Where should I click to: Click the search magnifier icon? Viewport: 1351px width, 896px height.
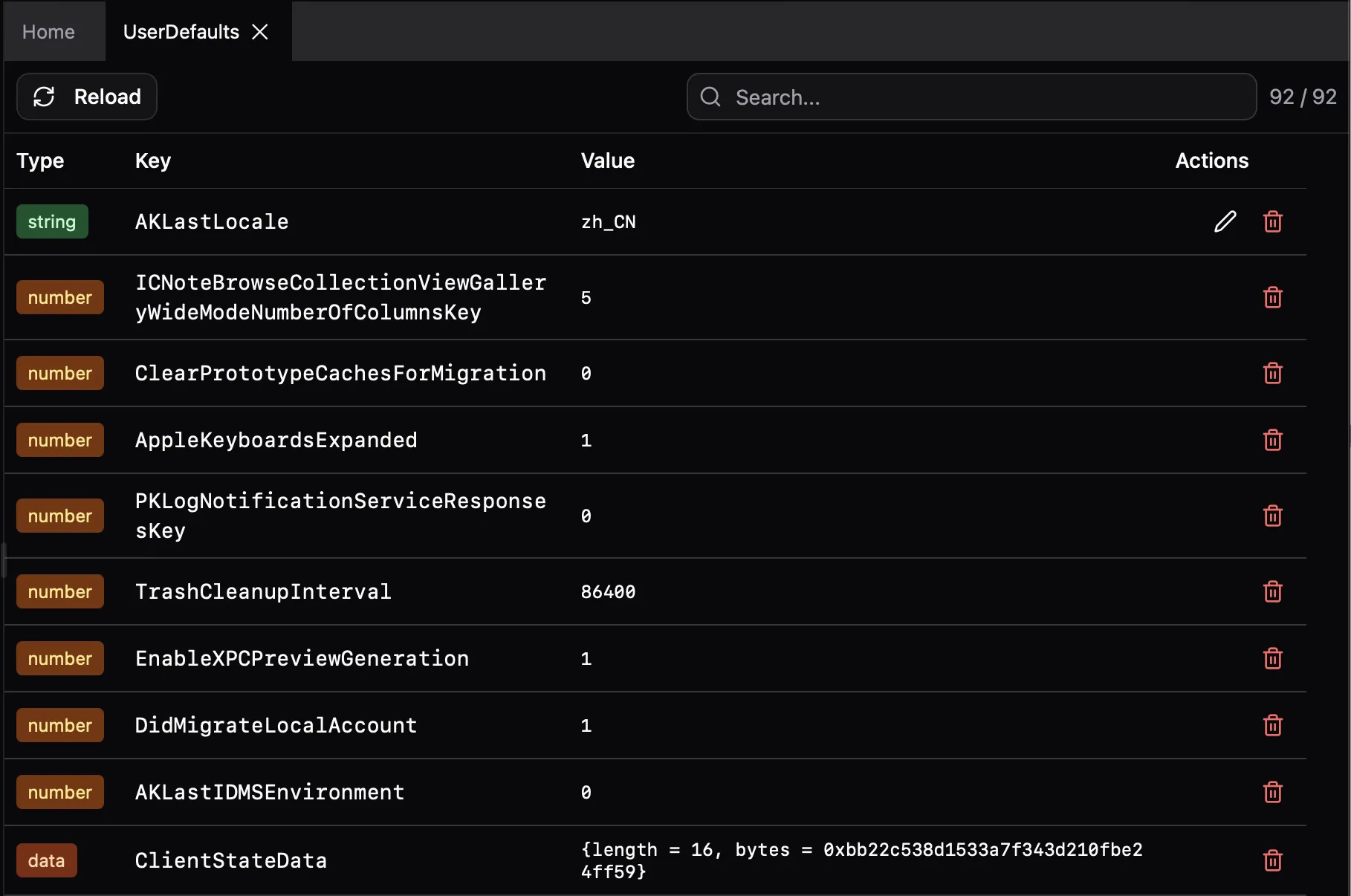click(710, 97)
